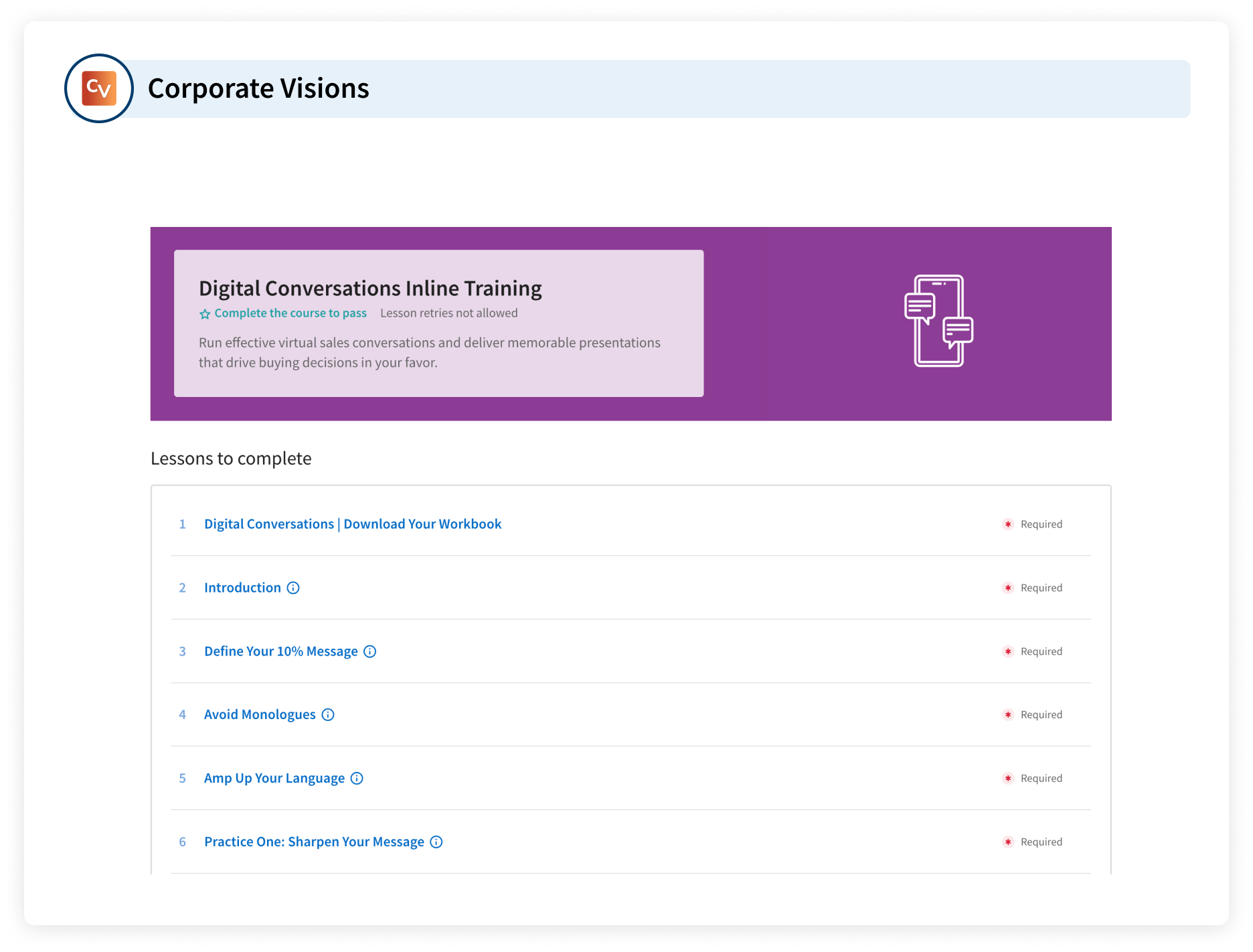Show info for the Introduction lesson

[293, 588]
